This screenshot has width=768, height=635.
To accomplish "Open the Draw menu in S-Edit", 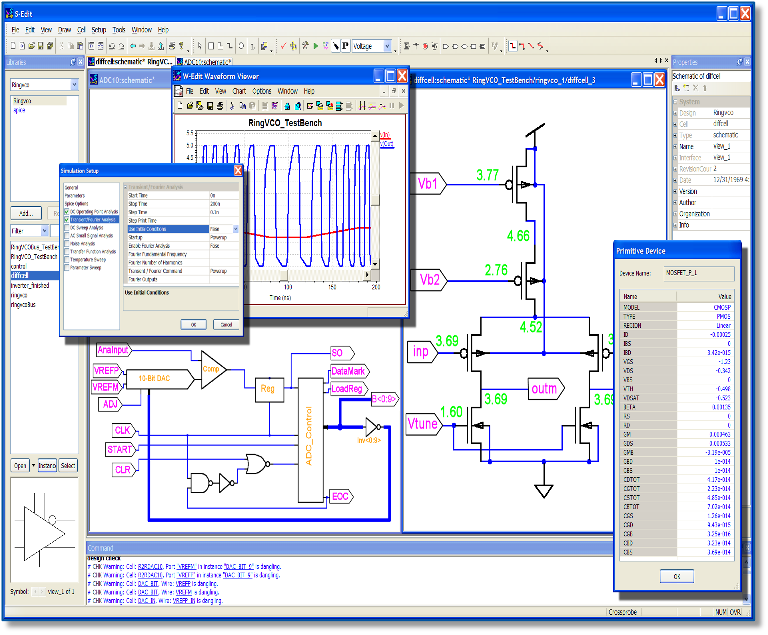I will click(64, 30).
